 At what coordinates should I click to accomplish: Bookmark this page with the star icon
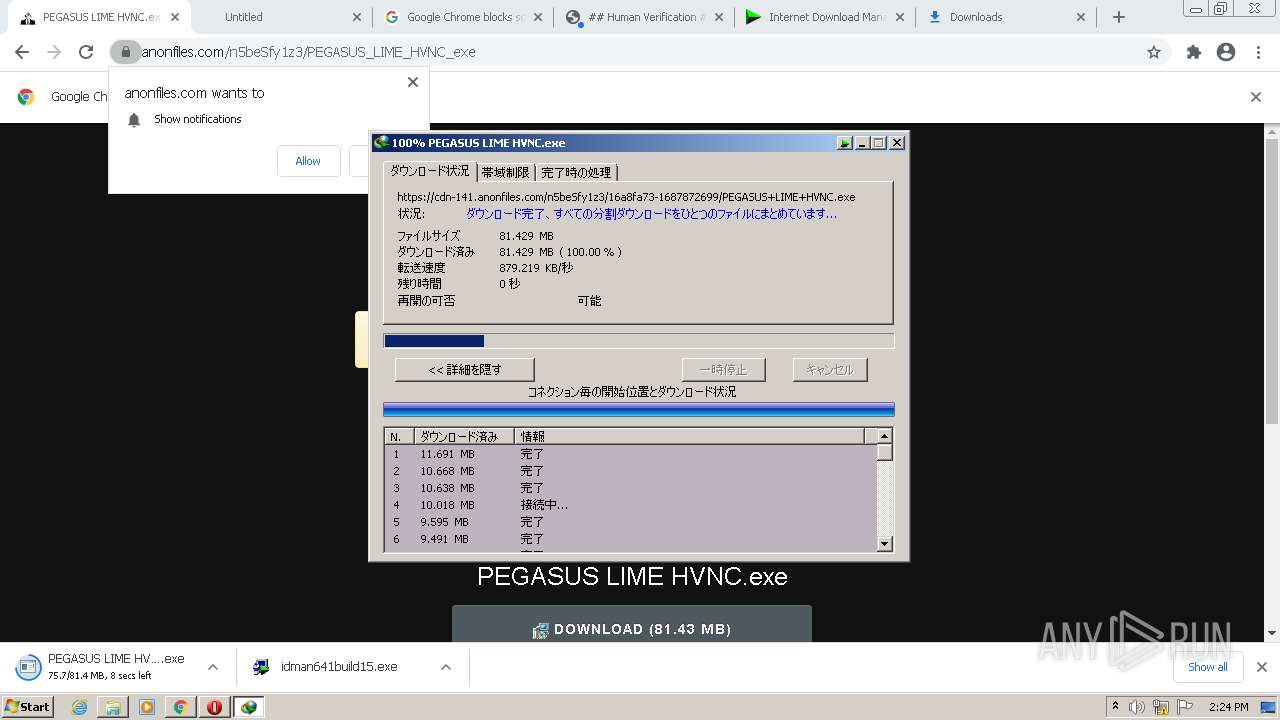1154,52
